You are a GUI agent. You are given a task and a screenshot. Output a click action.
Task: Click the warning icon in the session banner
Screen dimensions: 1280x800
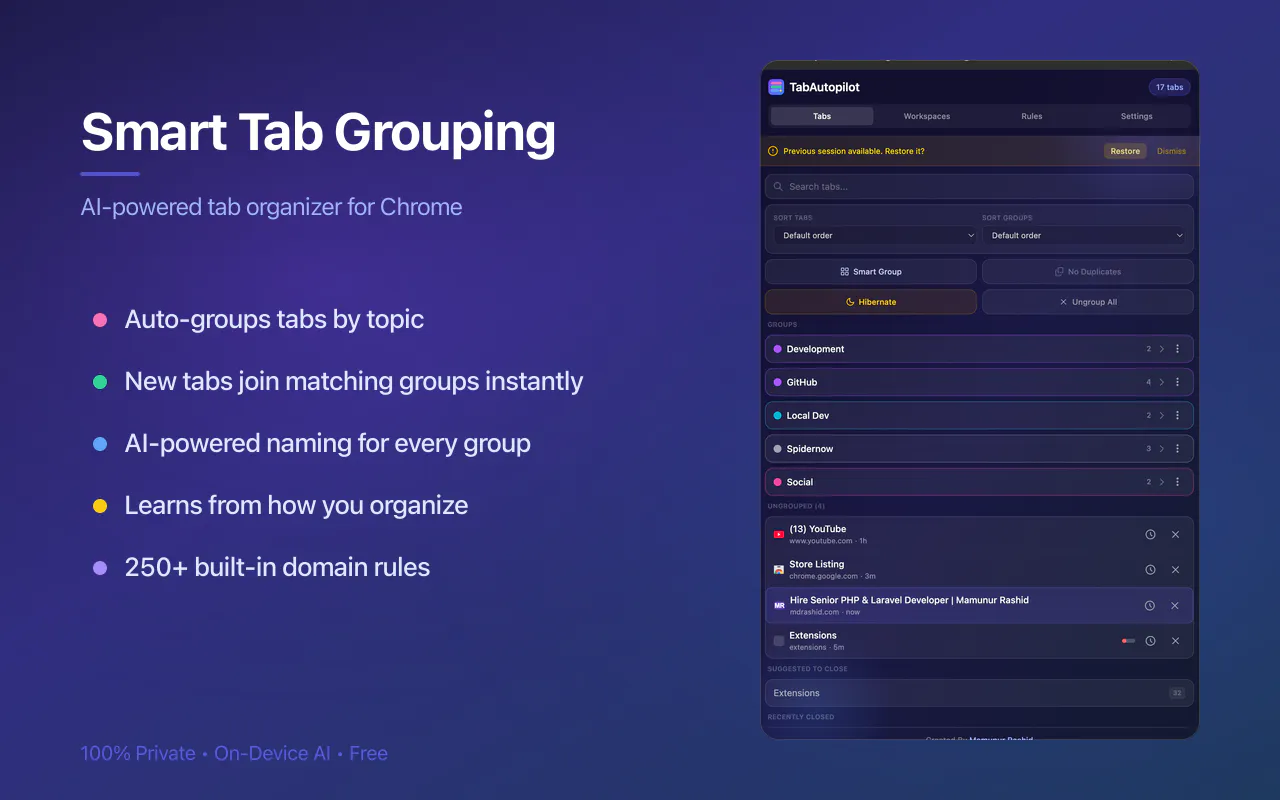pos(773,151)
